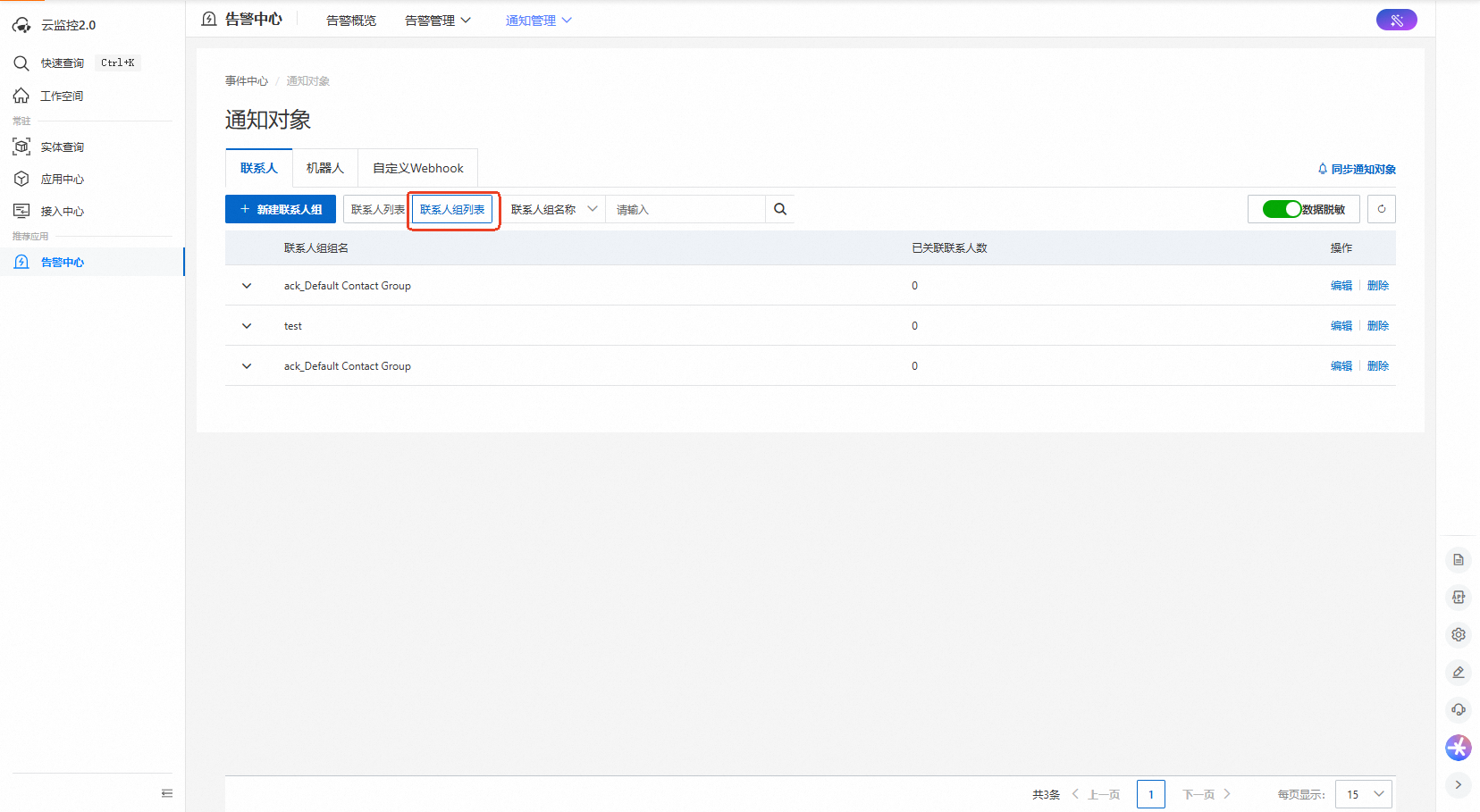Switch to the 联系人 tab
This screenshot has width=1480, height=812.
(259, 168)
